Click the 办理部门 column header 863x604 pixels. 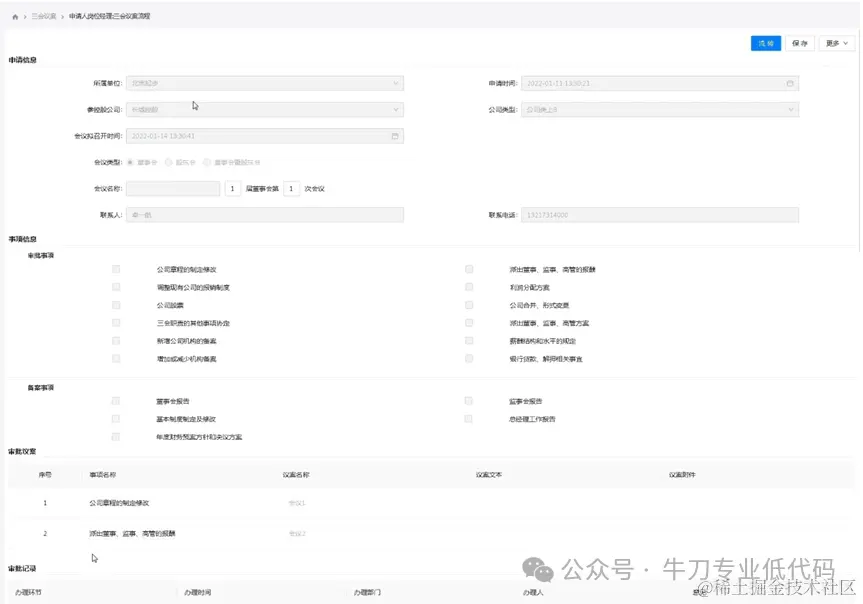(367, 592)
